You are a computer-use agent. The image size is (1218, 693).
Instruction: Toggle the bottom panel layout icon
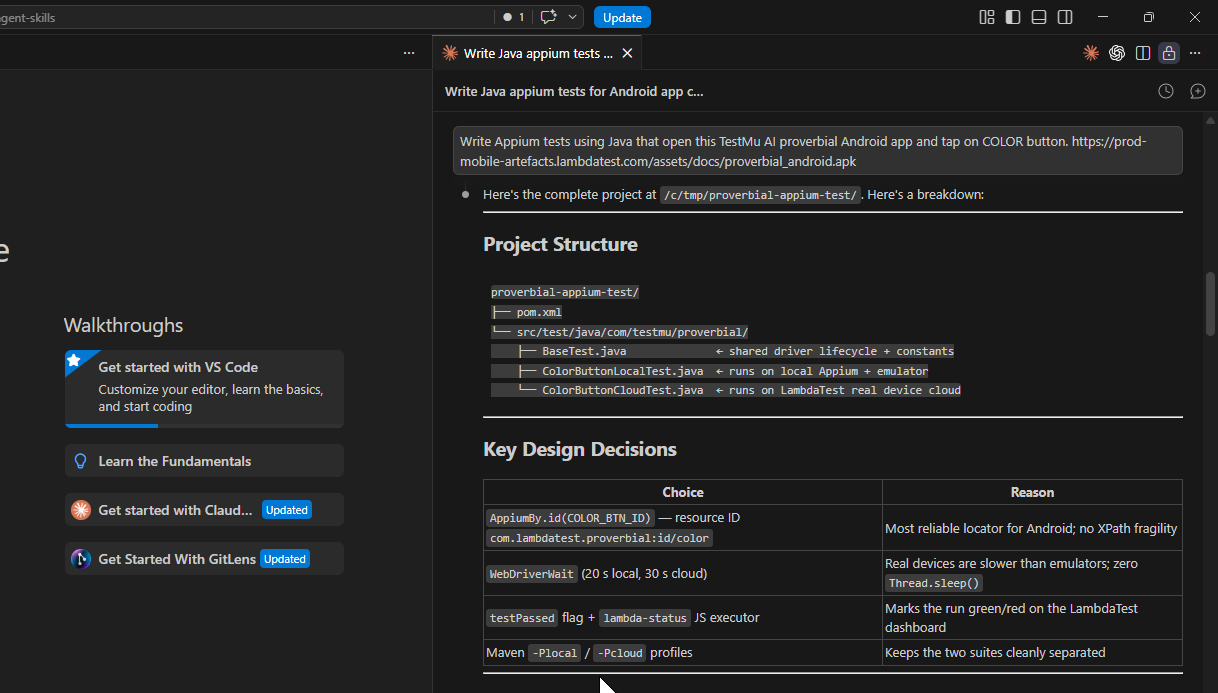tap(1039, 17)
